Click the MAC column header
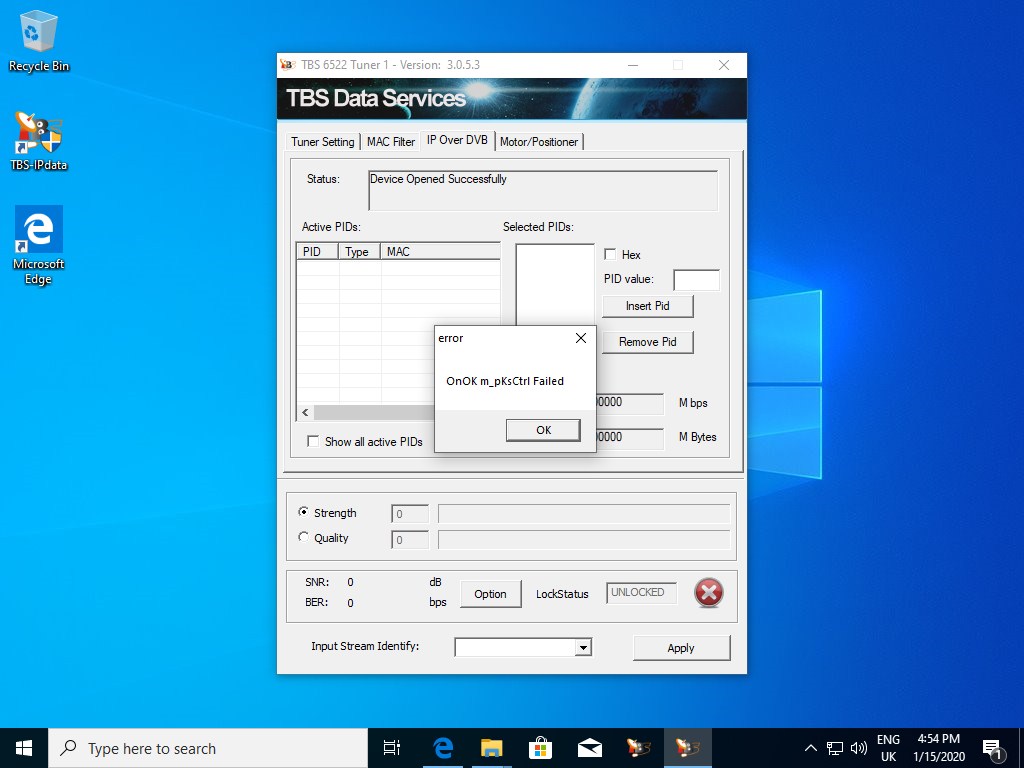Image resolution: width=1024 pixels, height=768 pixels. [441, 251]
